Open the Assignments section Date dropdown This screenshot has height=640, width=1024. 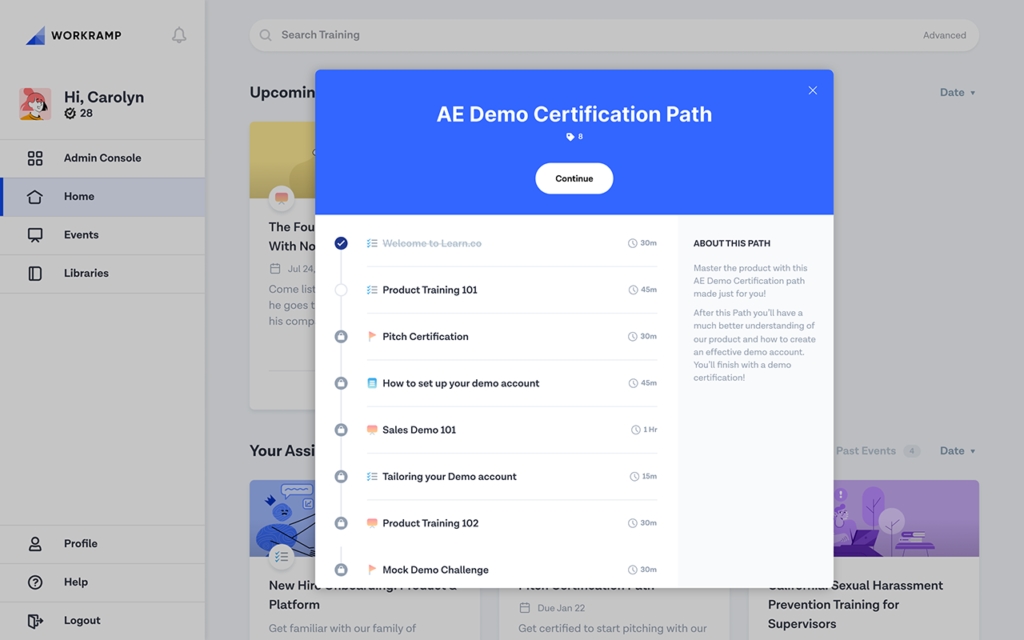coord(957,451)
